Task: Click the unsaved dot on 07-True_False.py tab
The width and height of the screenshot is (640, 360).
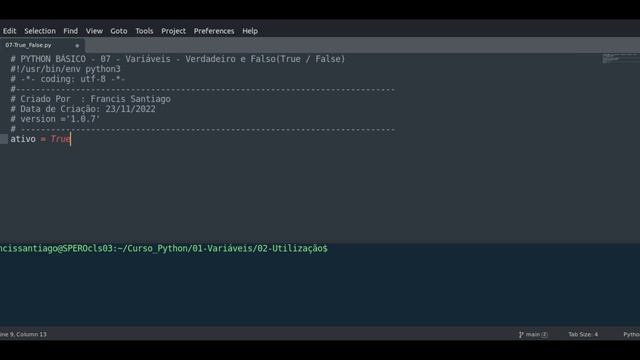Action: click(77, 46)
